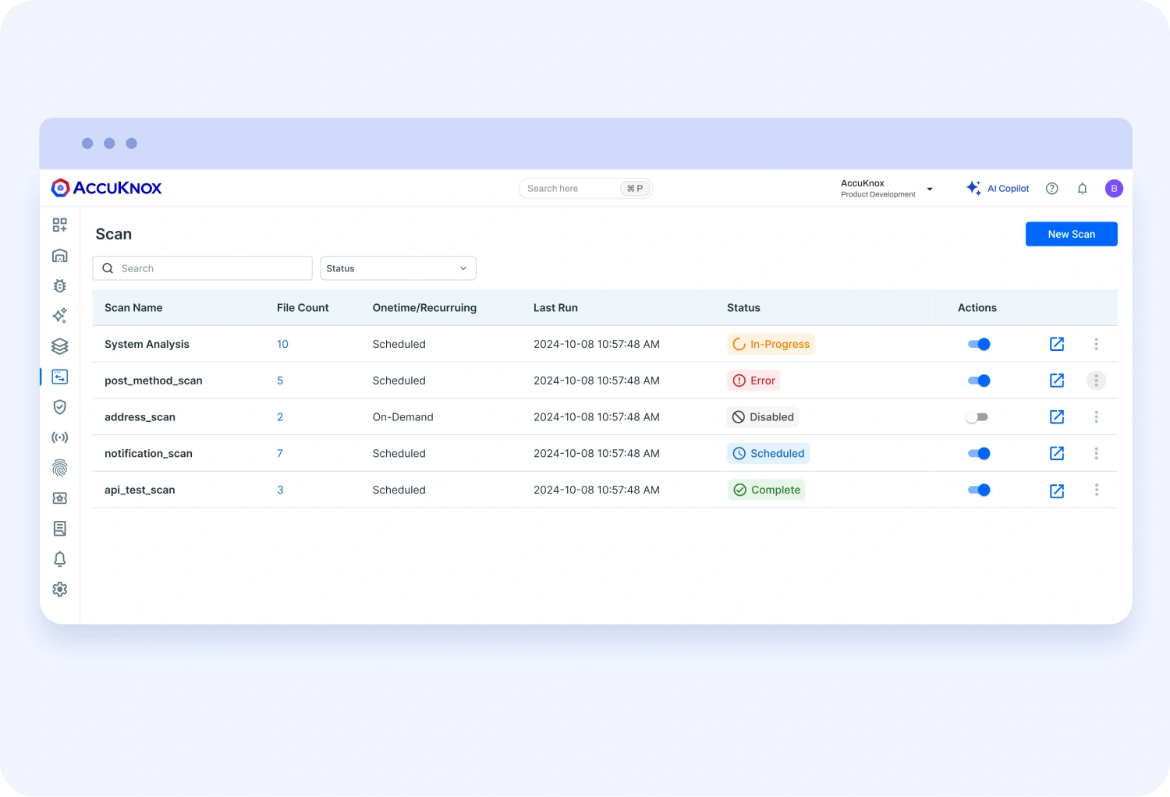This screenshot has height=797, width=1170.
Task: Open file count link 10 for System Analysis
Action: coord(281,344)
